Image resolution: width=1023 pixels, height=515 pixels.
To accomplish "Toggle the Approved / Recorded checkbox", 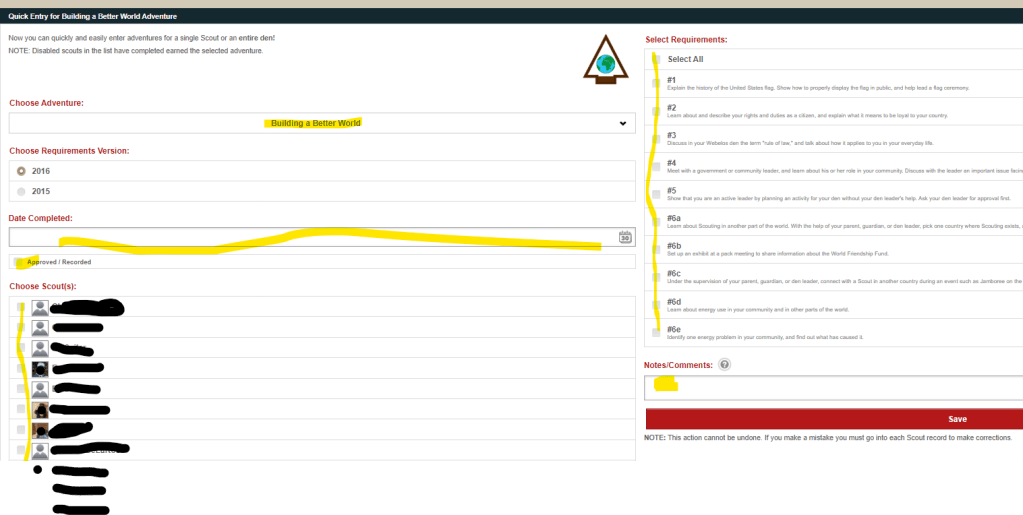I will coord(21,262).
